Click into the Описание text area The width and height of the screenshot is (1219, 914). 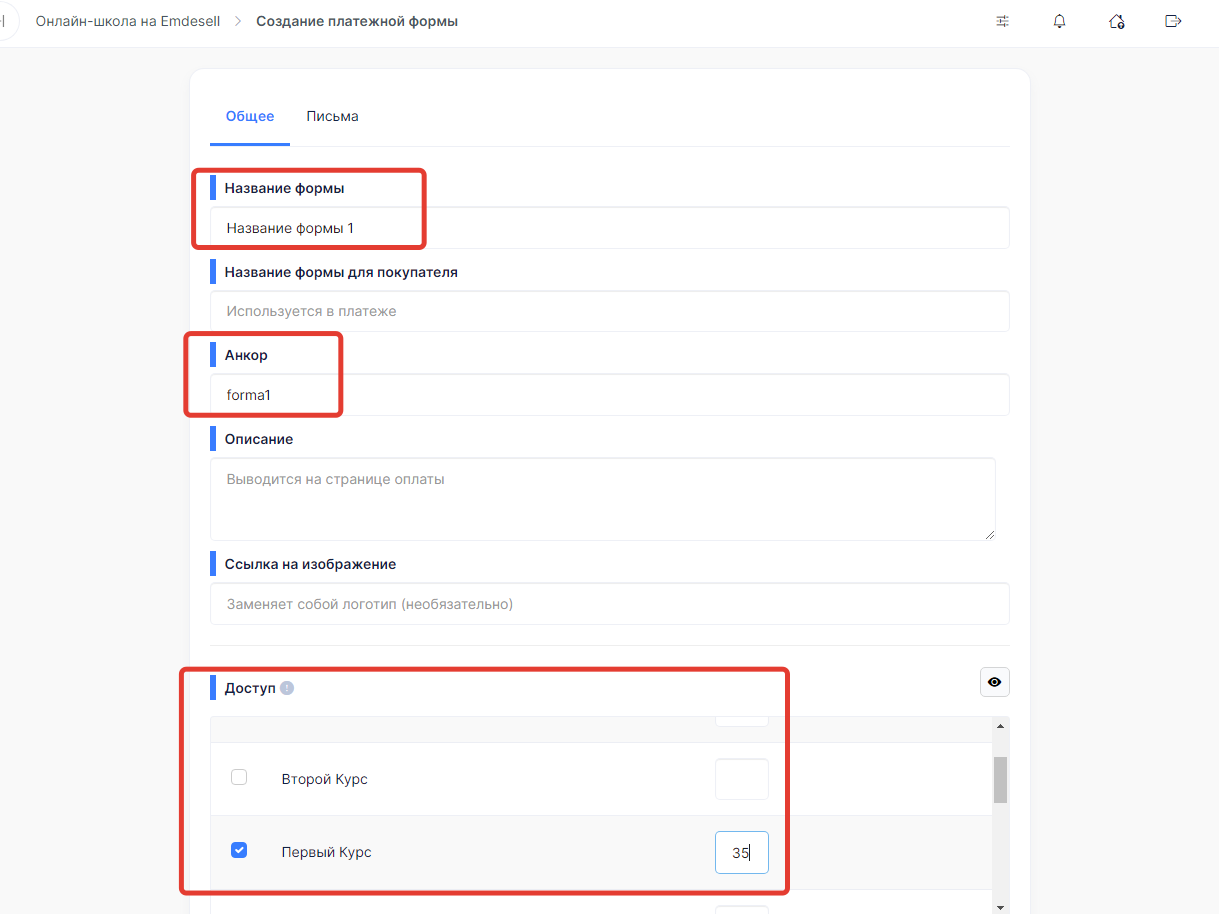click(x=602, y=499)
